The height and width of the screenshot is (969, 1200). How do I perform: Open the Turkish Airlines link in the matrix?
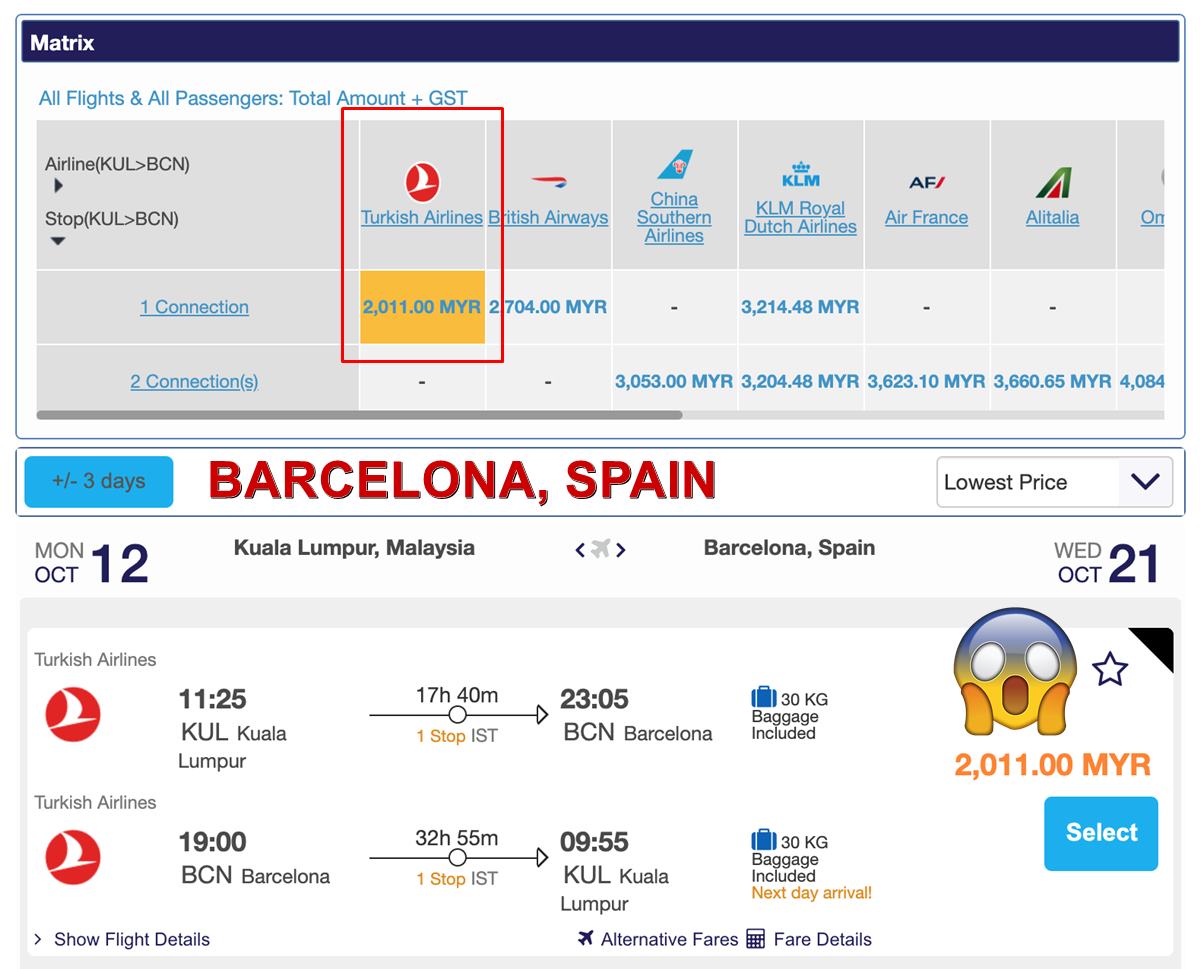(x=422, y=217)
